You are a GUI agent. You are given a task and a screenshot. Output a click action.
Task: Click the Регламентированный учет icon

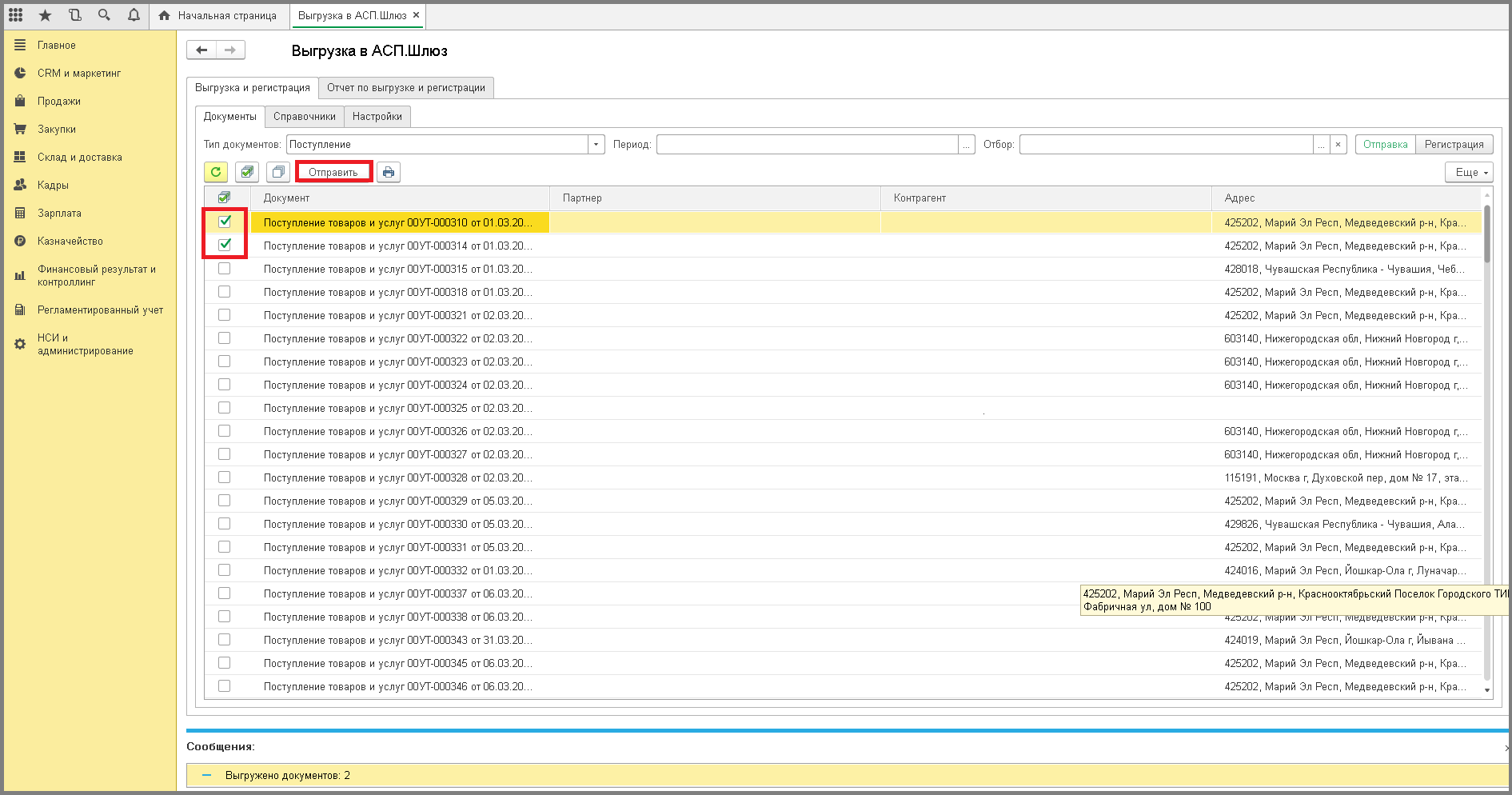[x=20, y=310]
